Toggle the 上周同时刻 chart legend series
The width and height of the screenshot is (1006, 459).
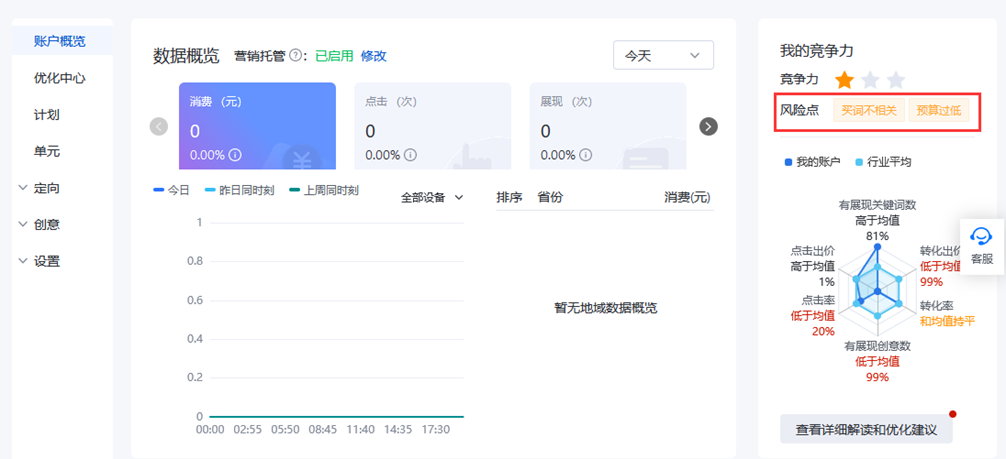[x=324, y=191]
